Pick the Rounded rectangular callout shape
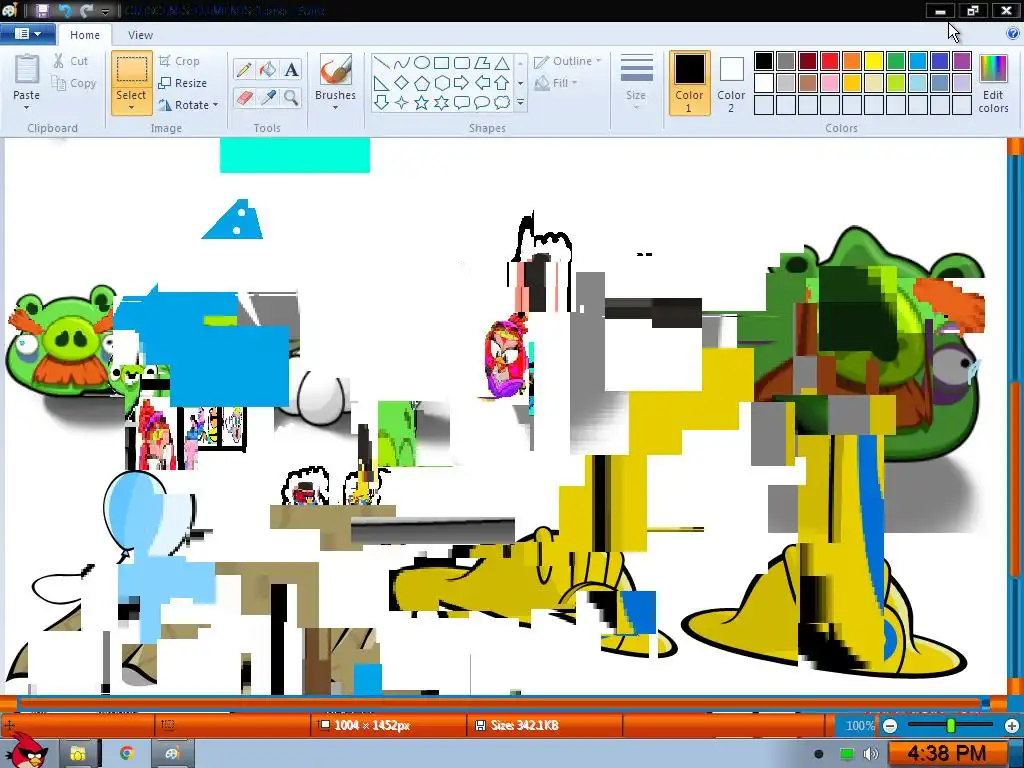The width and height of the screenshot is (1024, 768). 462,103
